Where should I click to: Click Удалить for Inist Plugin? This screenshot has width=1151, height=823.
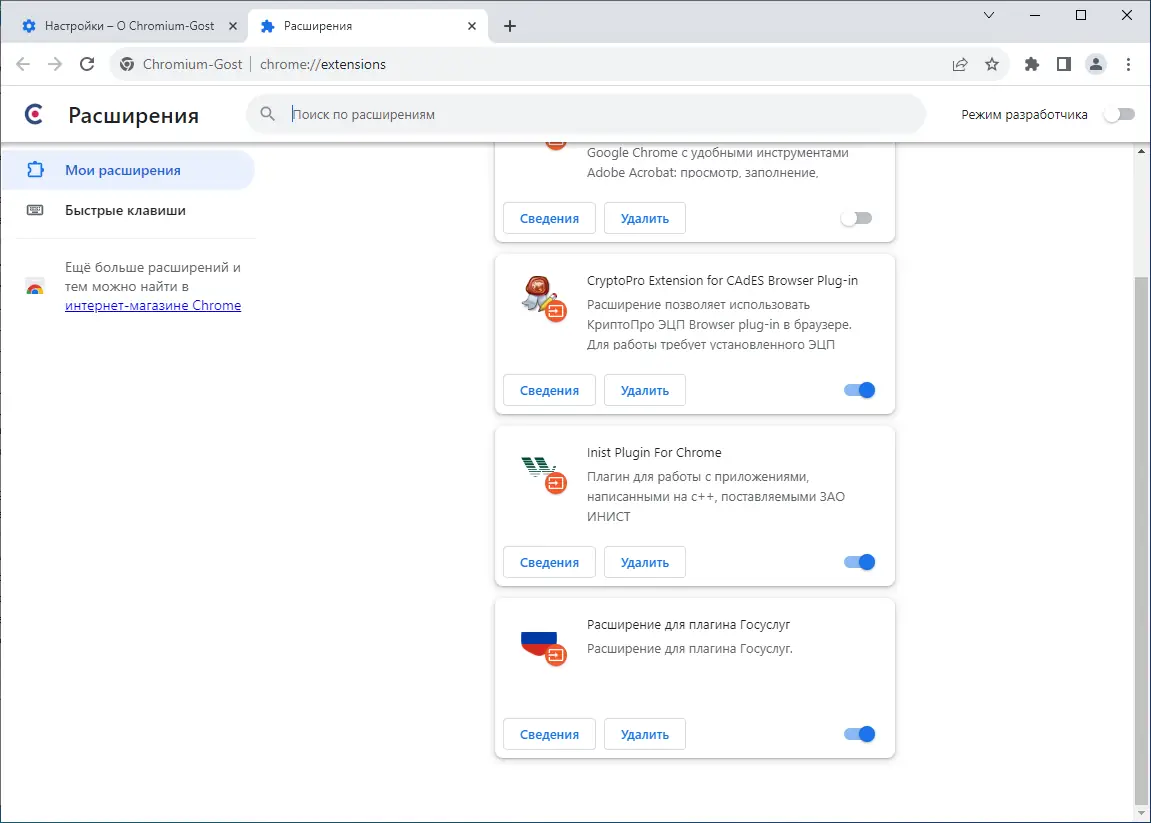[x=644, y=562]
